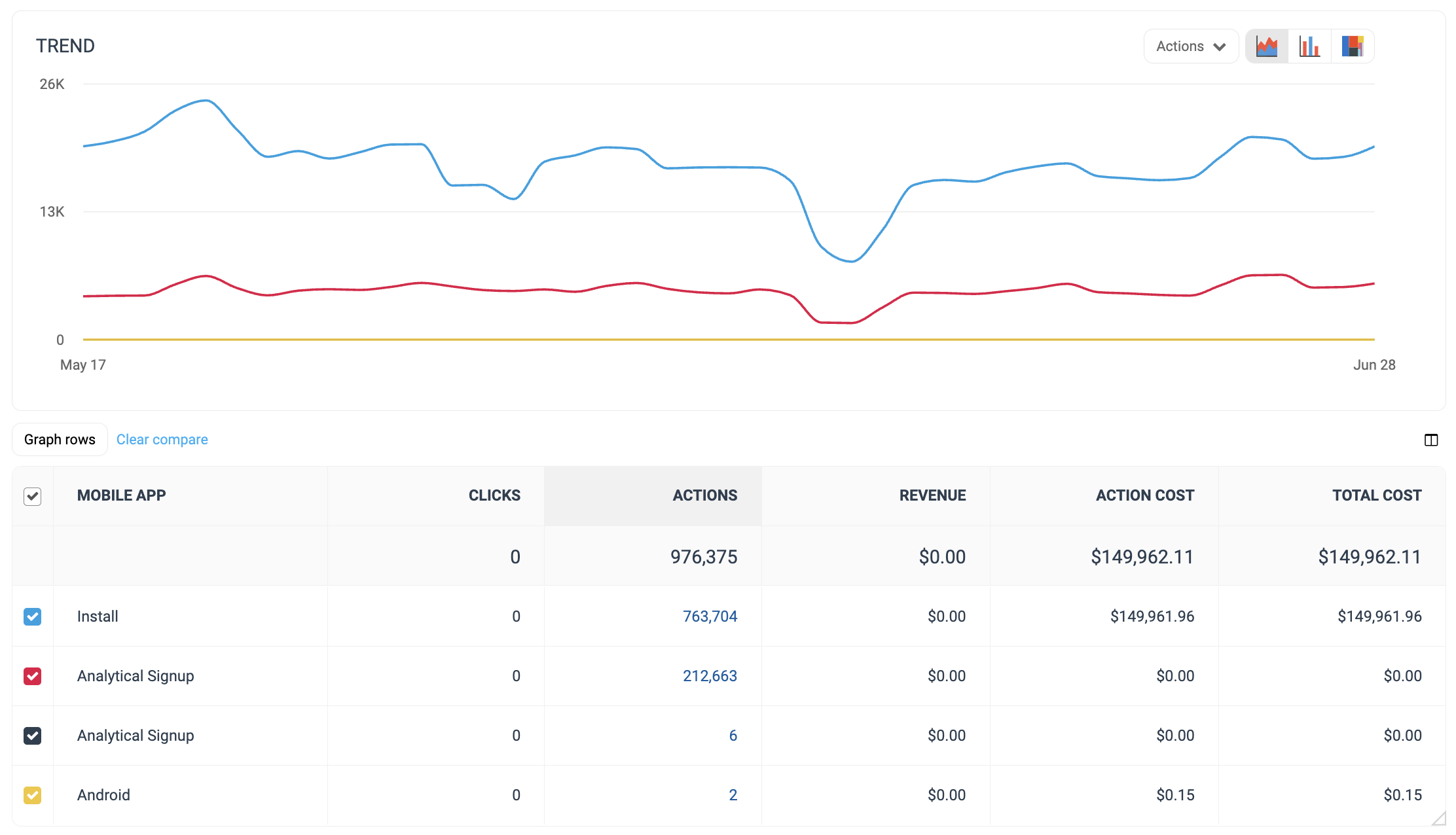Open the 6 actions link
This screenshot has height=835, width=1456.
click(733, 736)
